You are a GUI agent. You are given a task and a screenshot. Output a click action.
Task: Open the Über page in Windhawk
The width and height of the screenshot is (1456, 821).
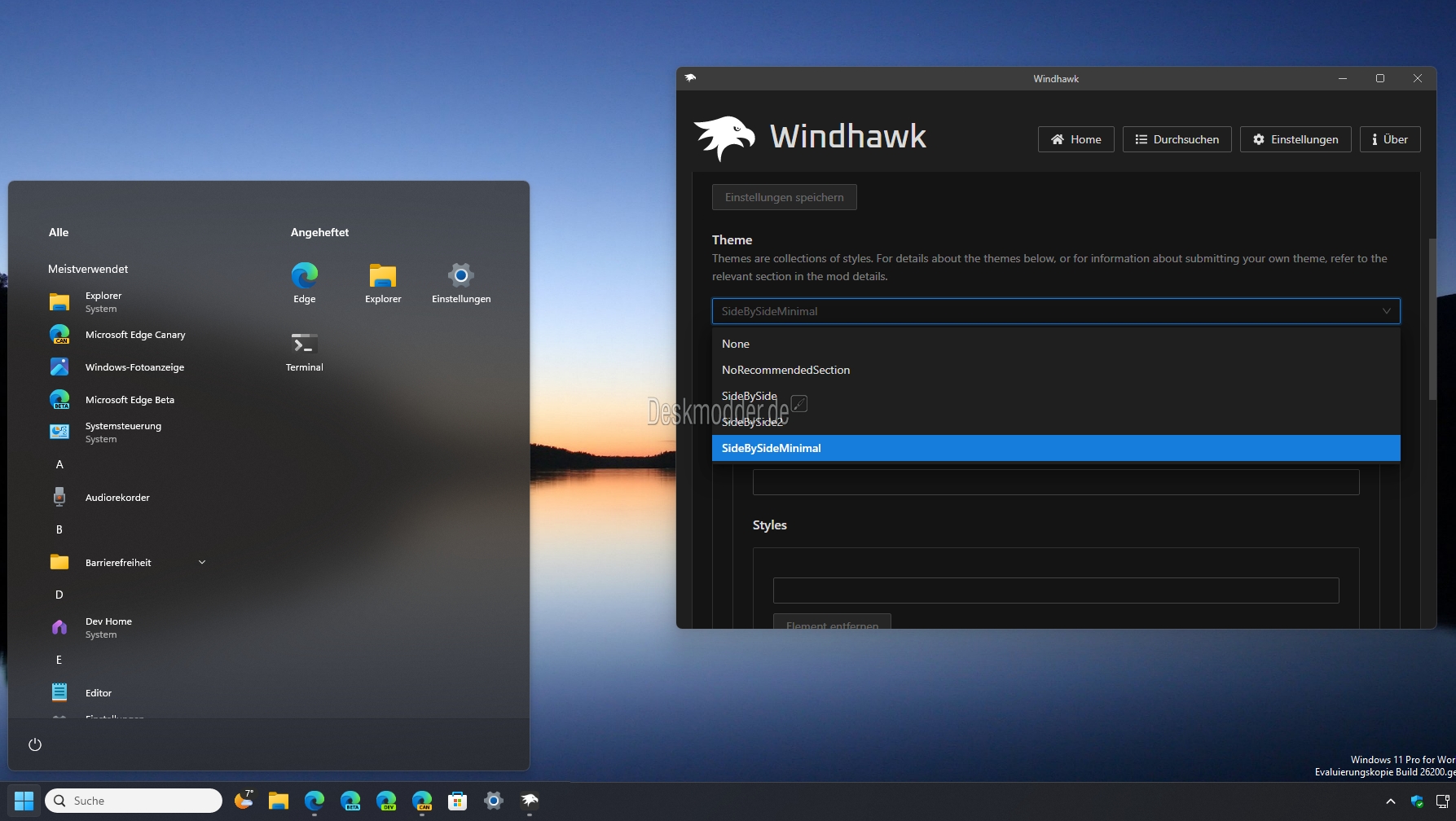tap(1390, 139)
